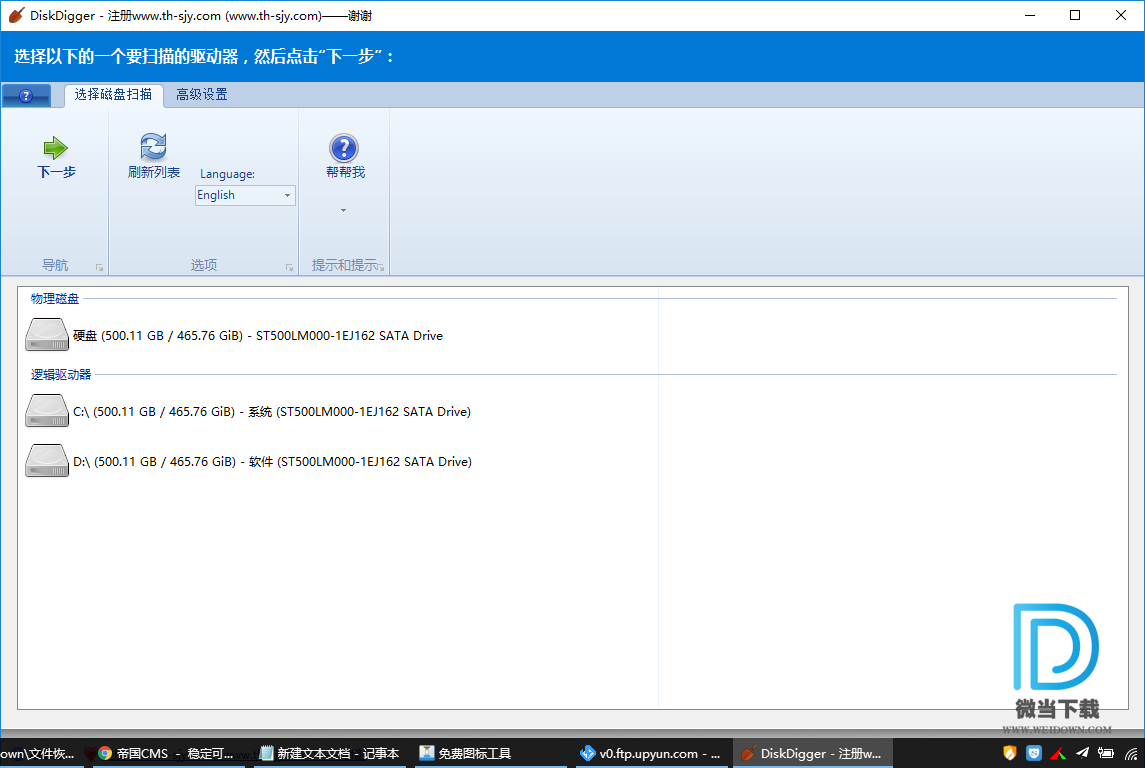Click the DiskDigger title bar app icon
Image resolution: width=1145 pixels, height=768 pixels.
(x=16, y=15)
